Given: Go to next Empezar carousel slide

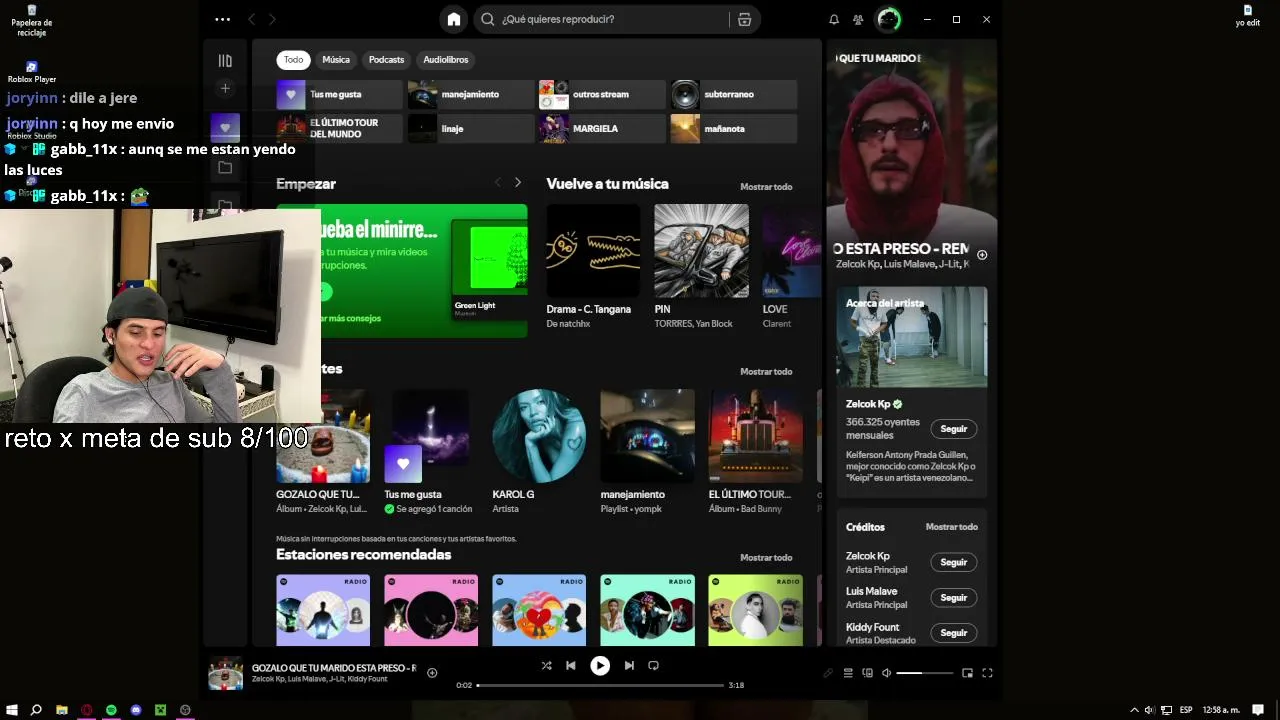Looking at the screenshot, I should tap(517, 182).
